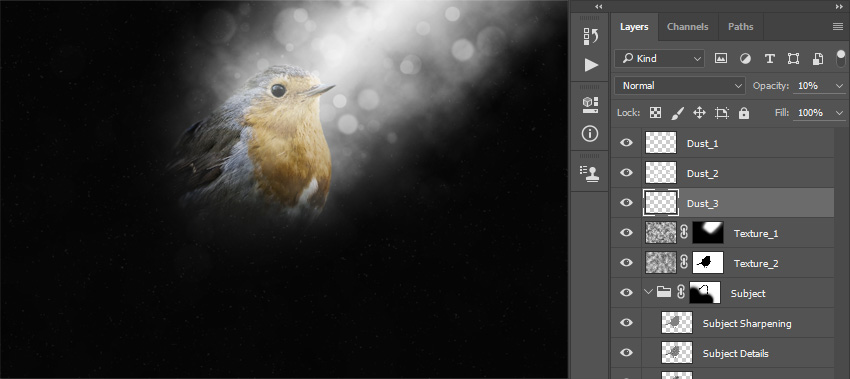Image resolution: width=850 pixels, height=379 pixels.
Task: Select the Texture_1 layer mask thumbnail
Action: (708, 233)
